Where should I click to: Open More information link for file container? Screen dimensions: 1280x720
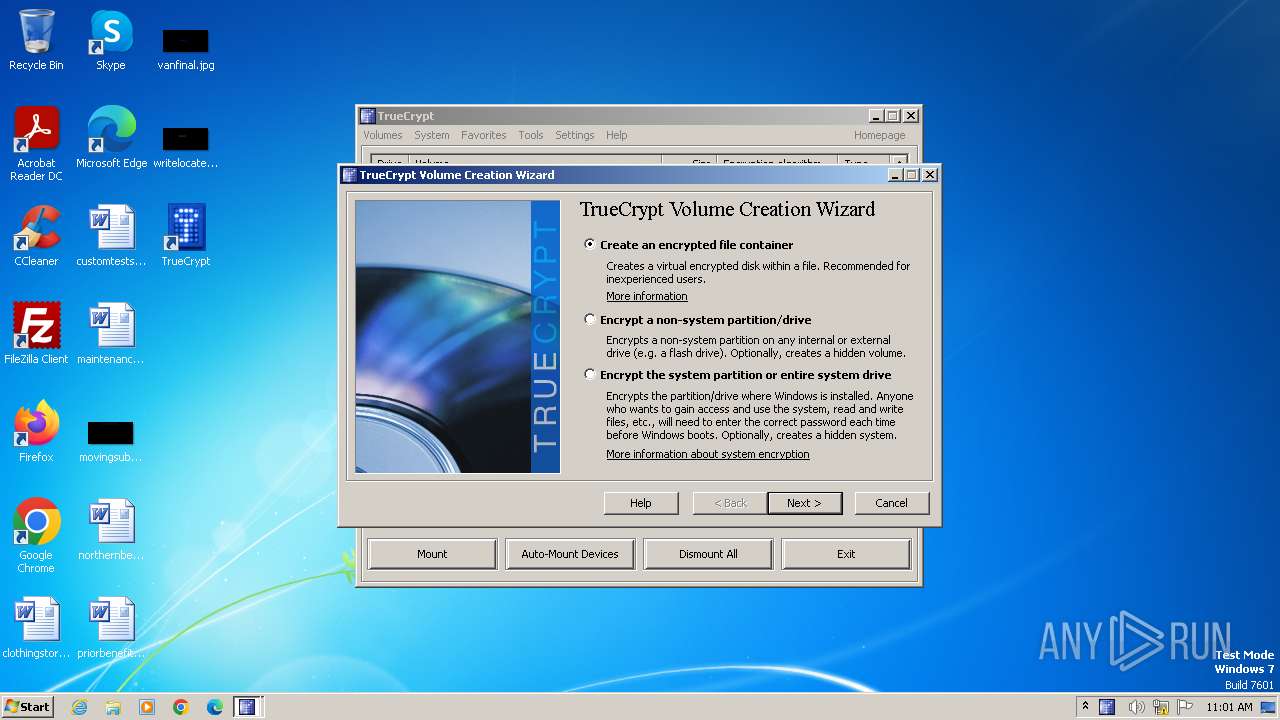point(647,296)
